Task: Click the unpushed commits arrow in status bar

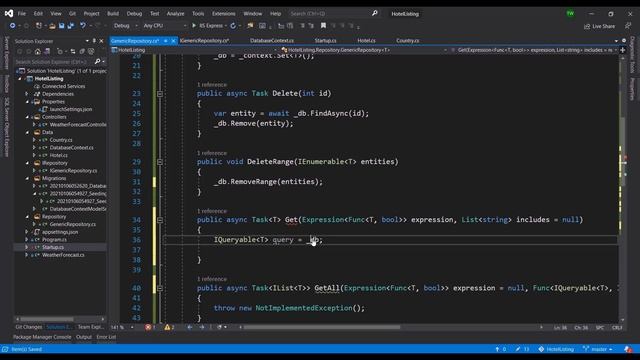Action: (497, 349)
